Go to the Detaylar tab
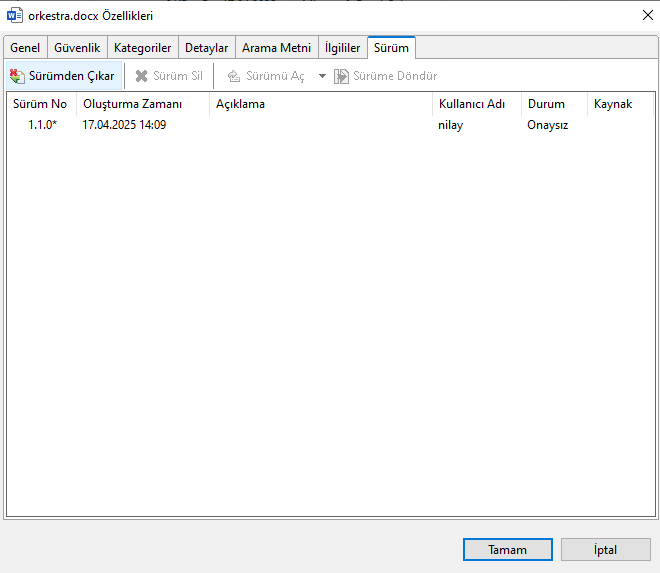The height and width of the screenshot is (573, 660). click(x=207, y=48)
